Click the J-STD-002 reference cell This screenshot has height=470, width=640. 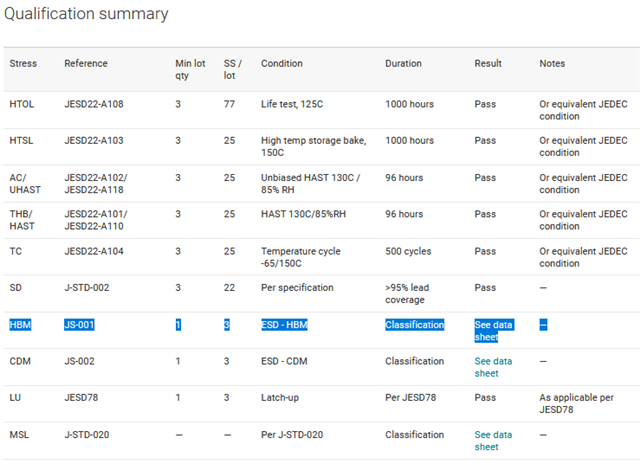90,288
